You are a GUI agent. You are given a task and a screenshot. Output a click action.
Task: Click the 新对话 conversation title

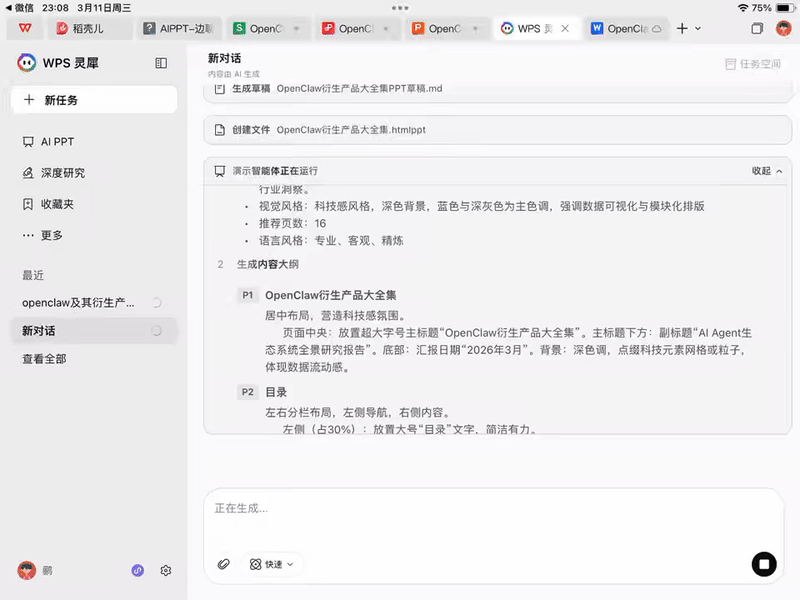(x=224, y=58)
